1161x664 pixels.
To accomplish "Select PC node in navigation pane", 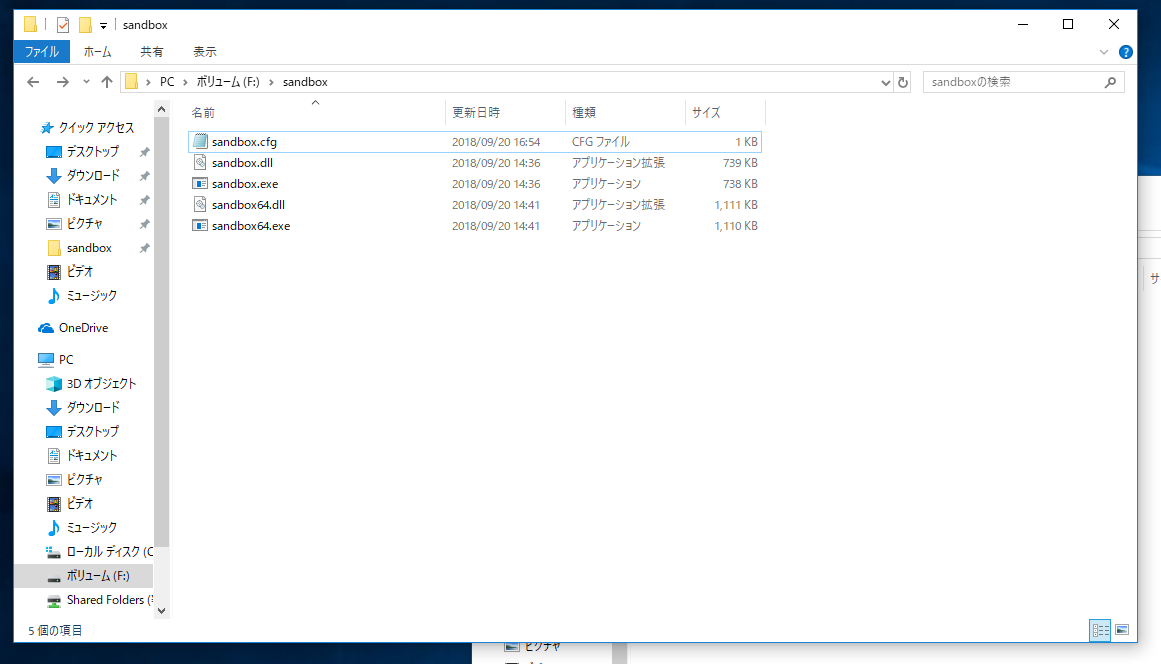I will 66,360.
